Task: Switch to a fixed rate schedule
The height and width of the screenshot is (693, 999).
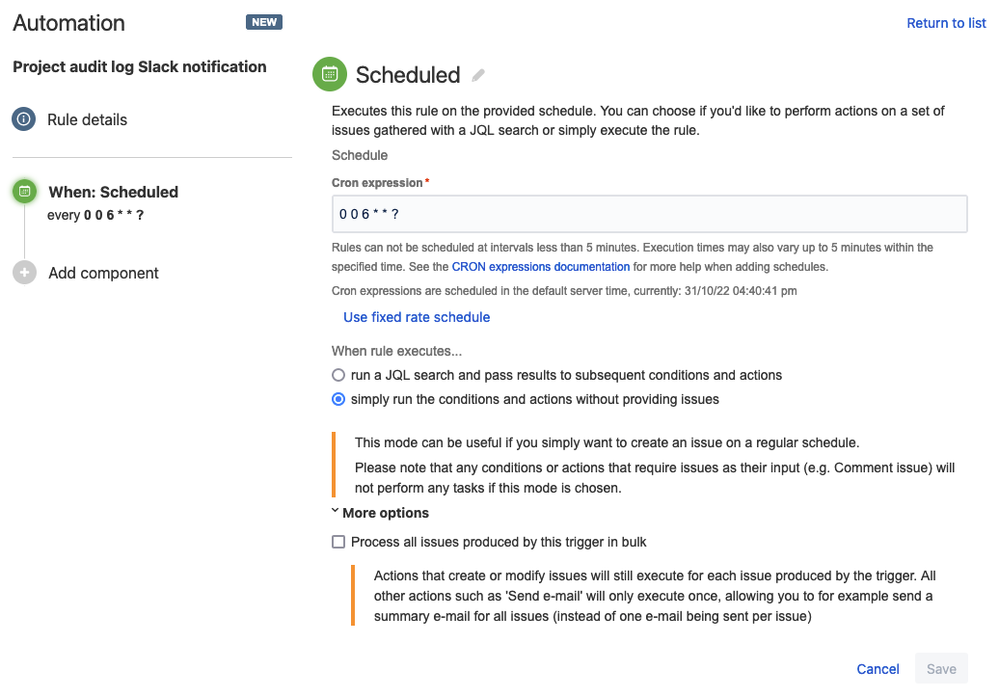Action: coord(416,317)
